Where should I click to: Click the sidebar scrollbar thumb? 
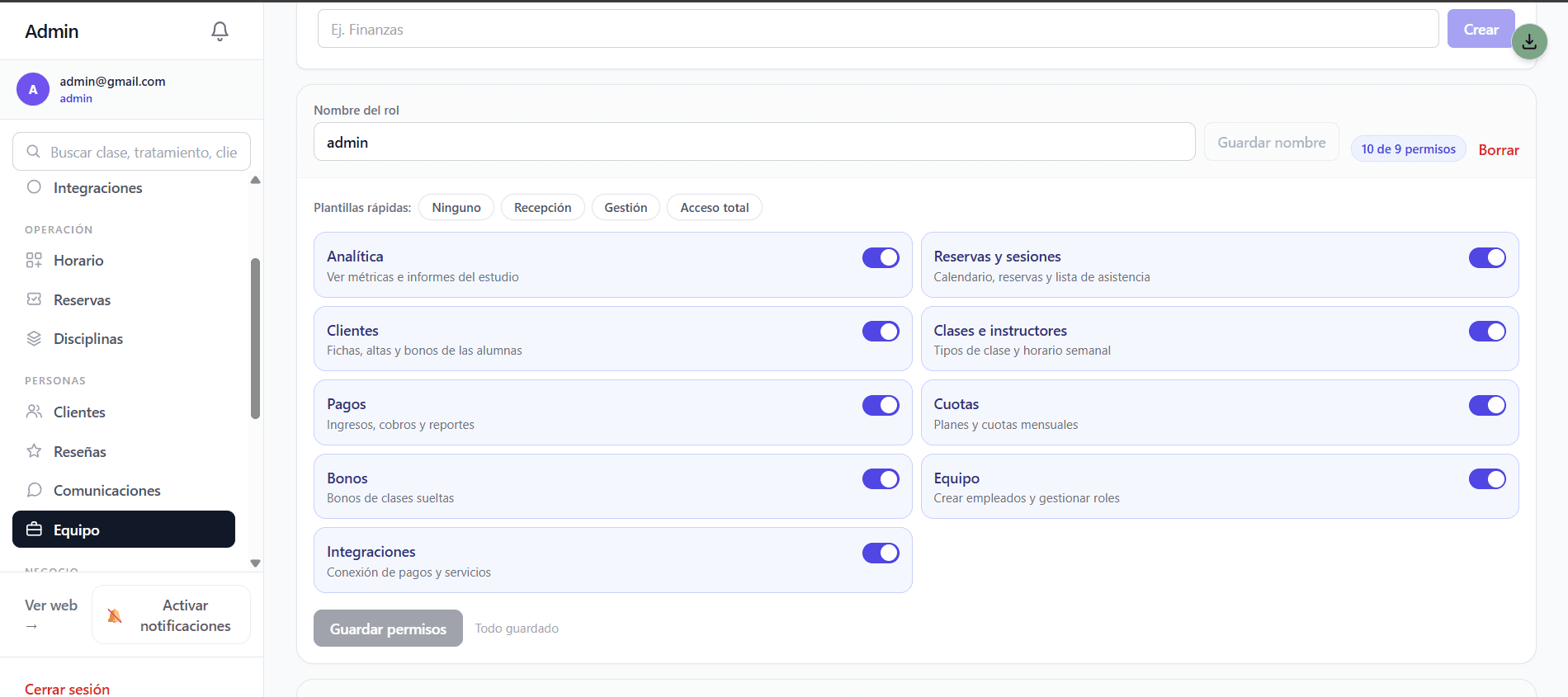[255, 338]
